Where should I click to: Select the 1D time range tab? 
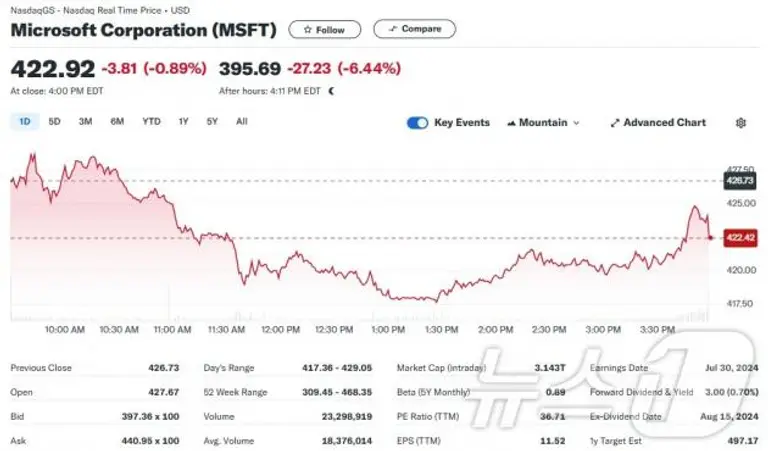24,122
